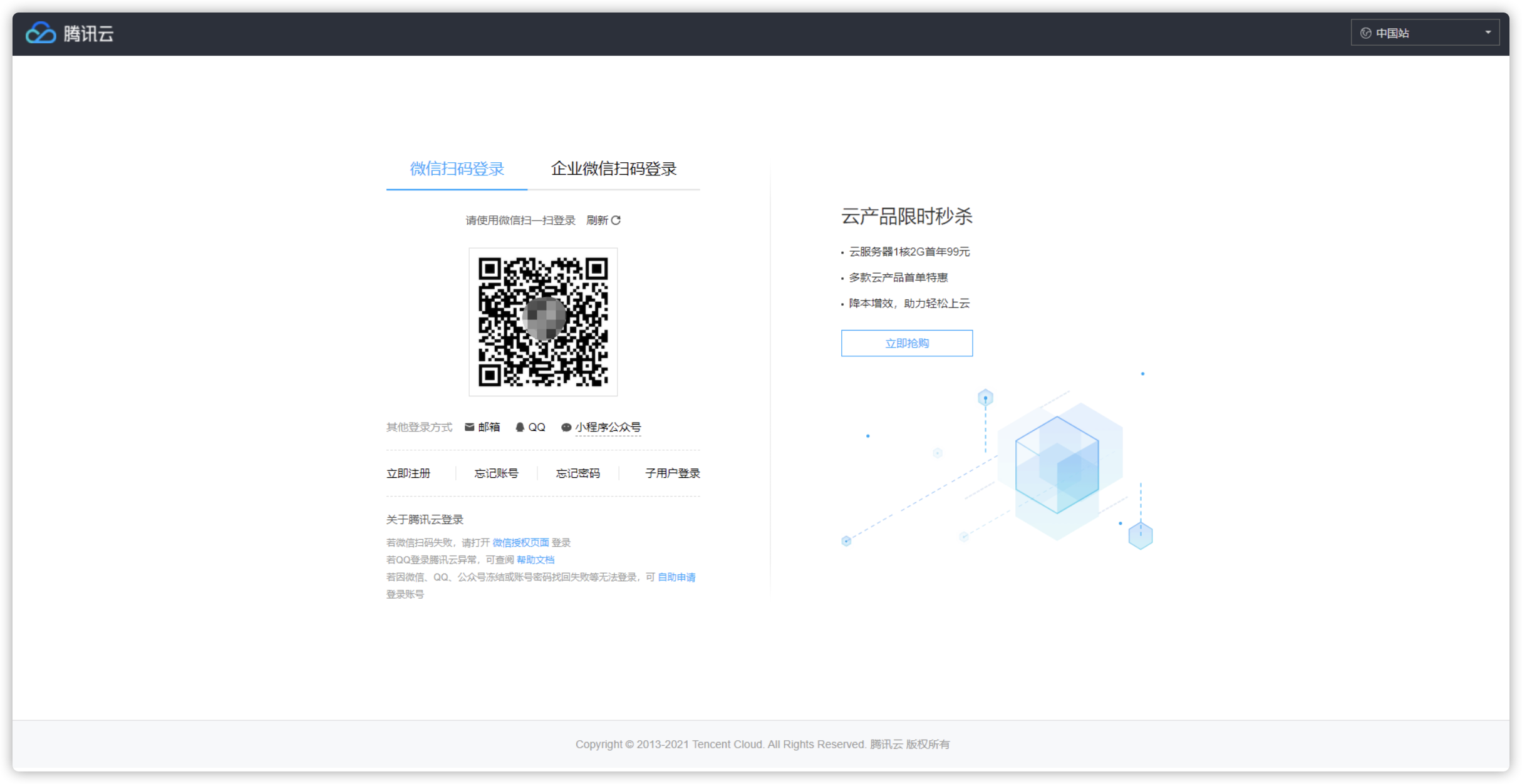Click the 降本增效，助力轻松上云 text
1522x784 pixels.
(x=909, y=304)
